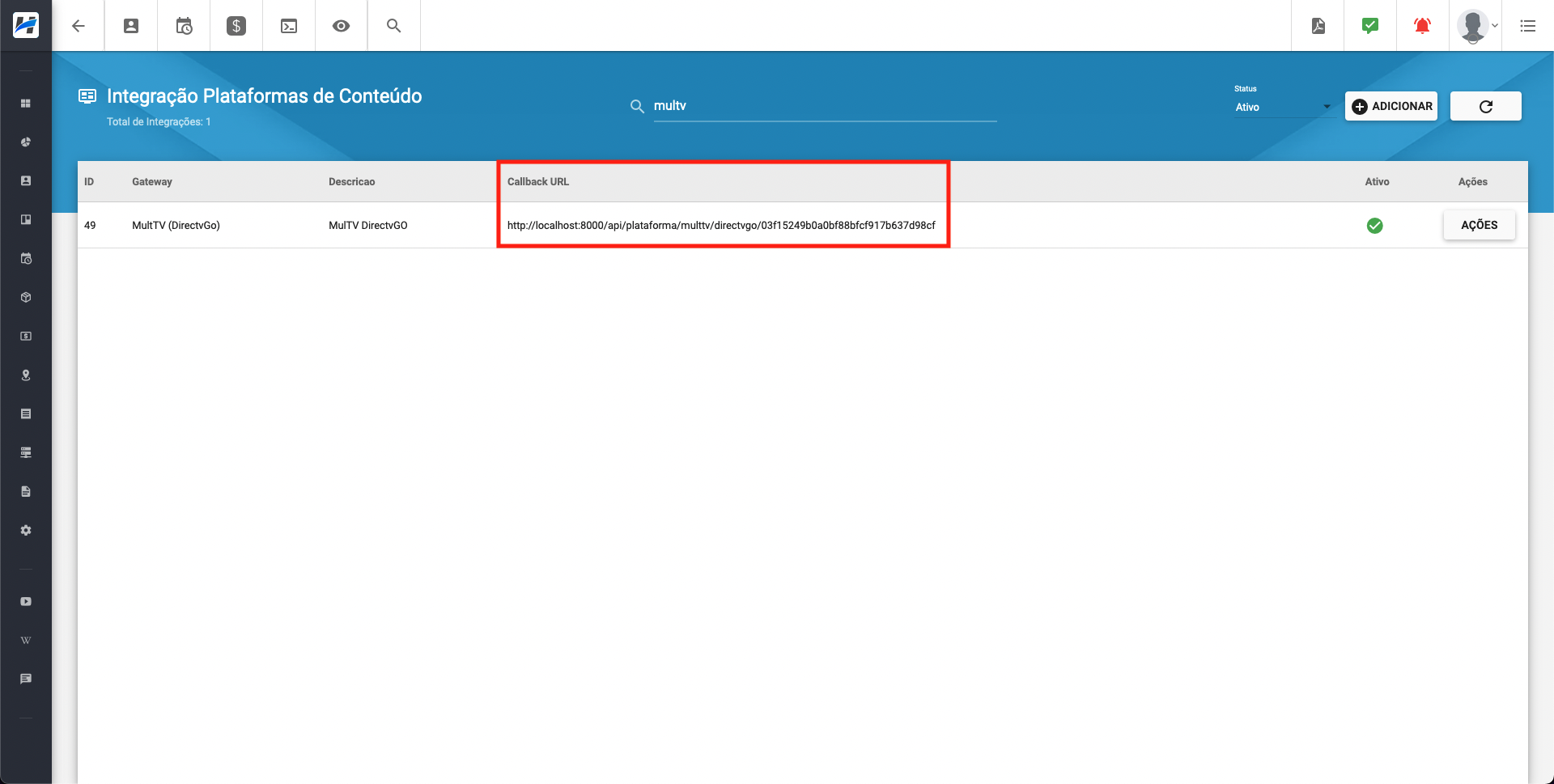Viewport: 1554px width, 784px height.
Task: Open the AÇÕES button for integration 49
Action: pyautogui.click(x=1479, y=225)
